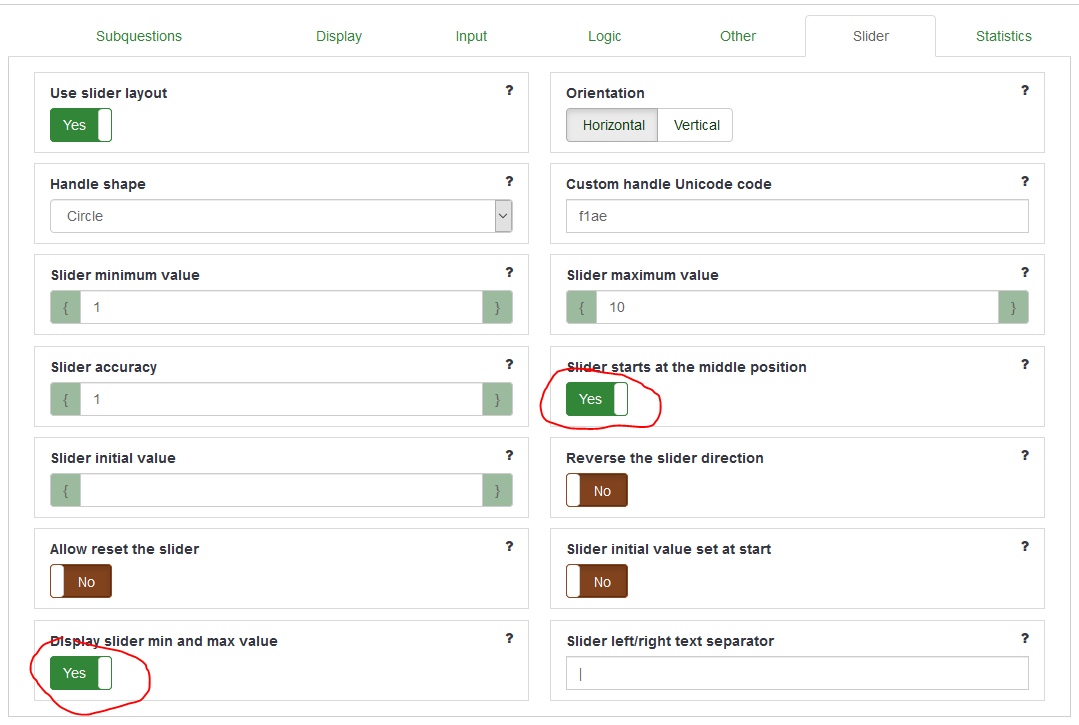The width and height of the screenshot is (1079, 725).
Task: Focus the Custom handle Unicode code field
Action: pos(797,216)
